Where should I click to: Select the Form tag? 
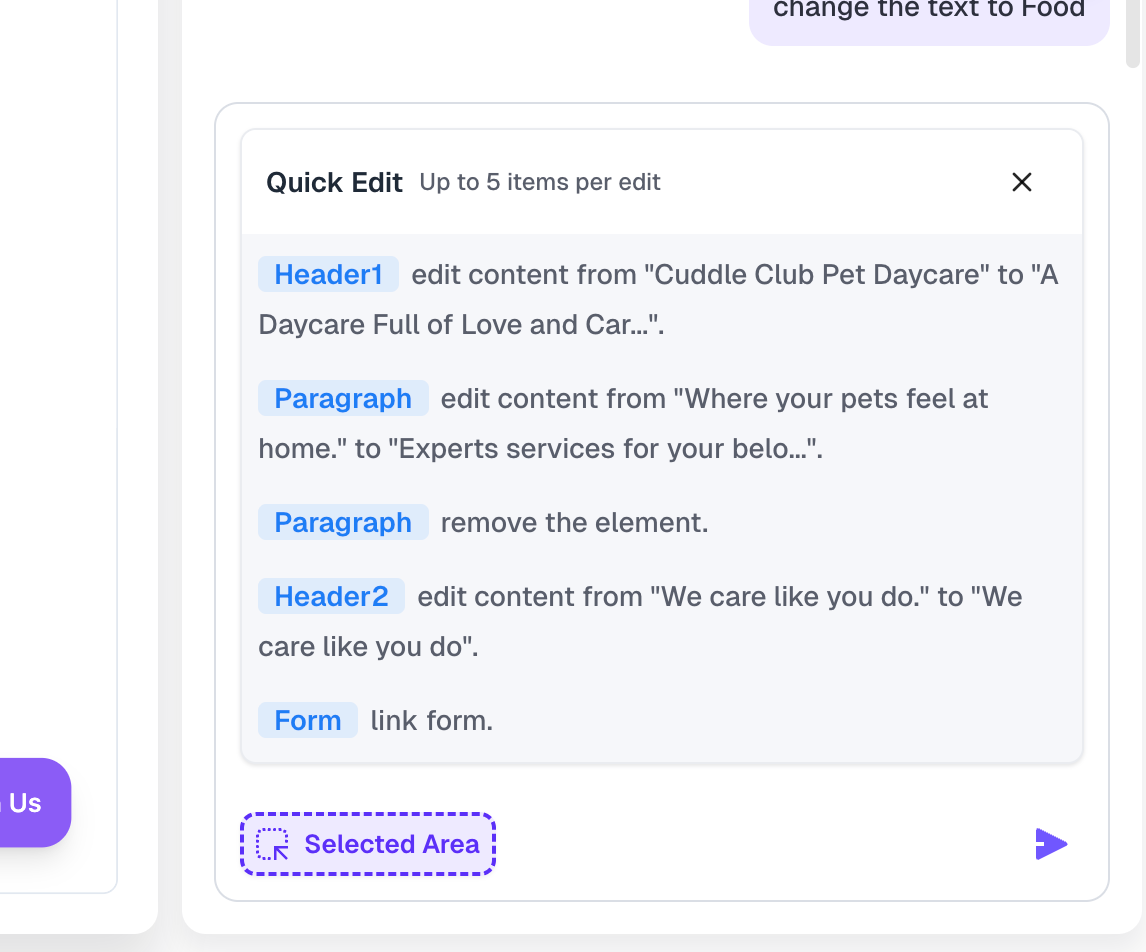(308, 721)
